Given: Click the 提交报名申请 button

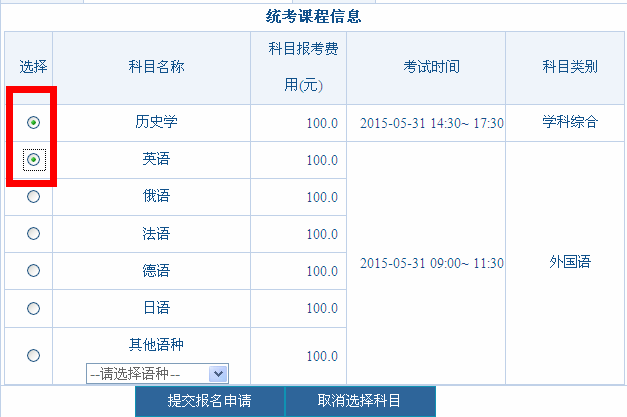Looking at the screenshot, I should tap(208, 401).
